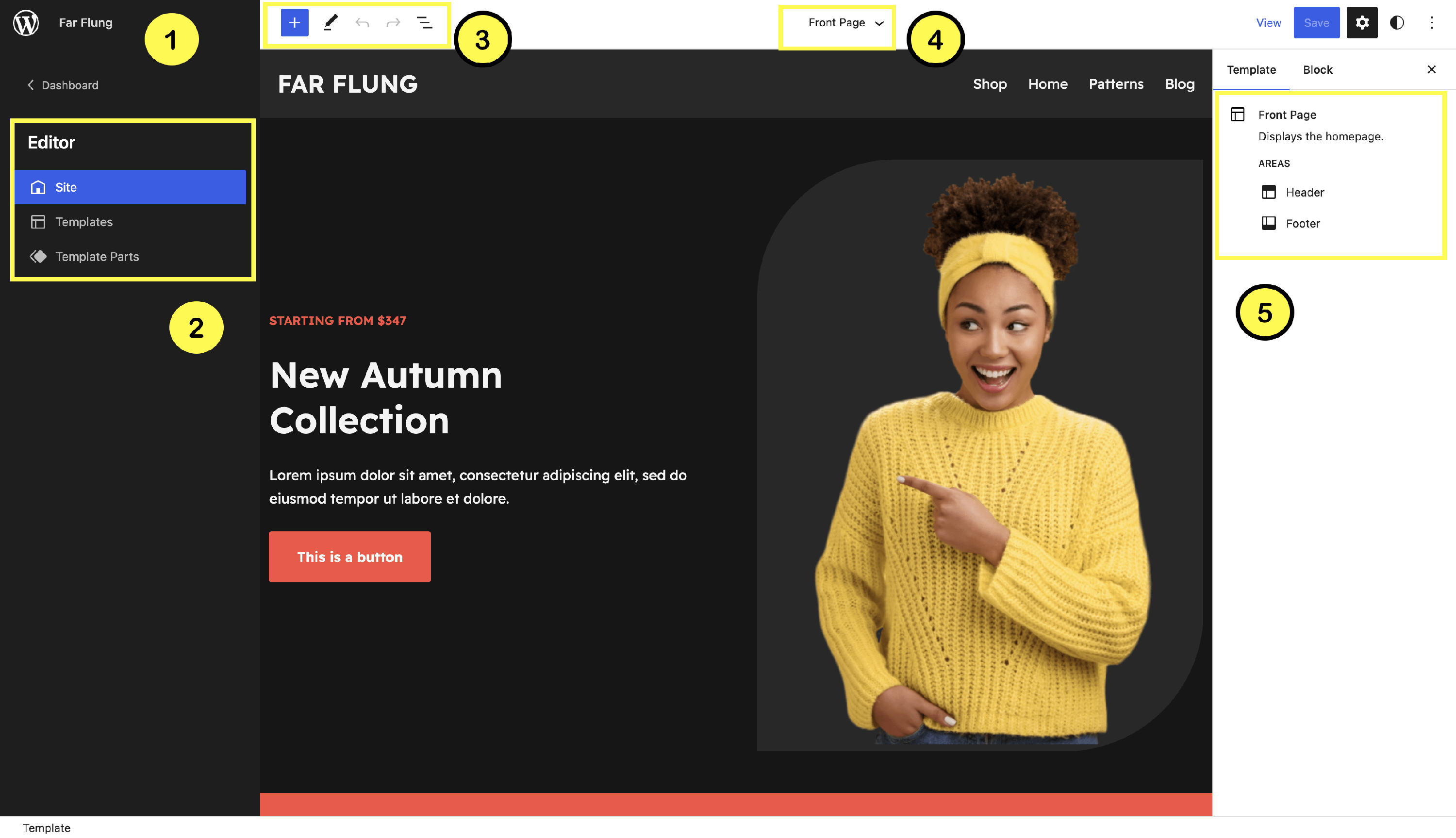Open the block inserter plus button
1456x838 pixels.
(294, 23)
